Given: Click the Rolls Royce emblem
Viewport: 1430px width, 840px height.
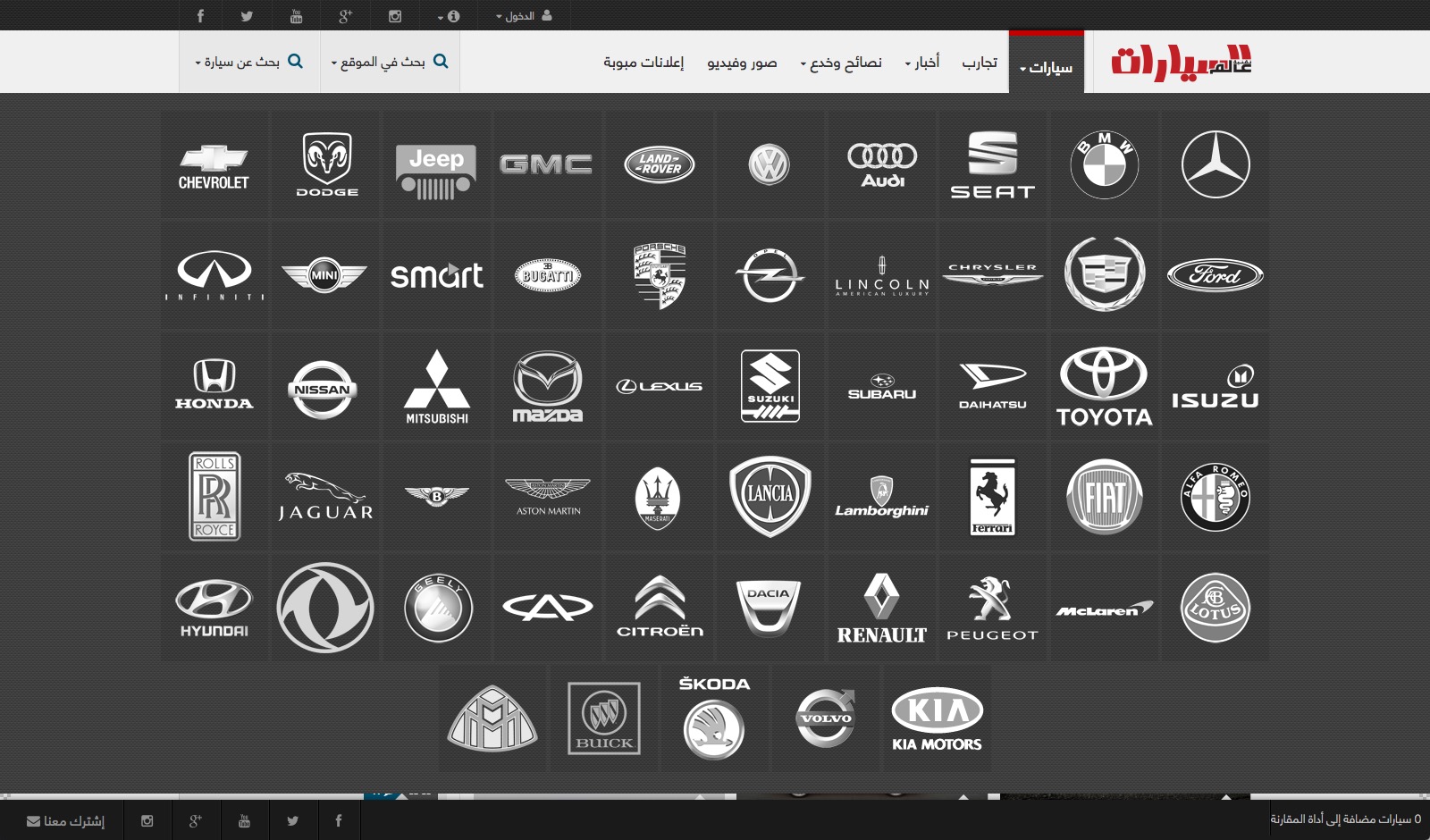Looking at the screenshot, I should [214, 497].
